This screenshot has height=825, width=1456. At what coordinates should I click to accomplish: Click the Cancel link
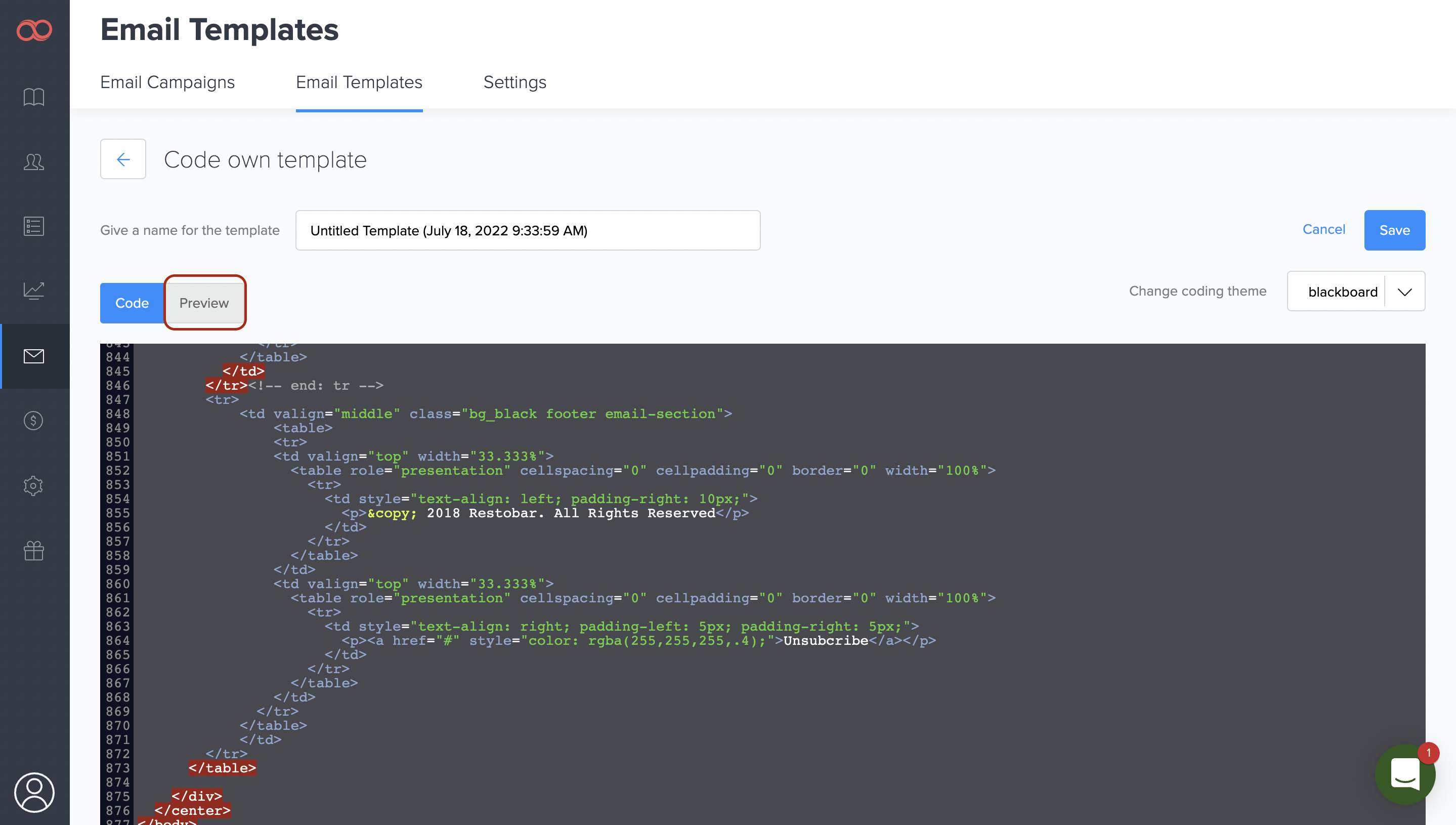pos(1323,229)
